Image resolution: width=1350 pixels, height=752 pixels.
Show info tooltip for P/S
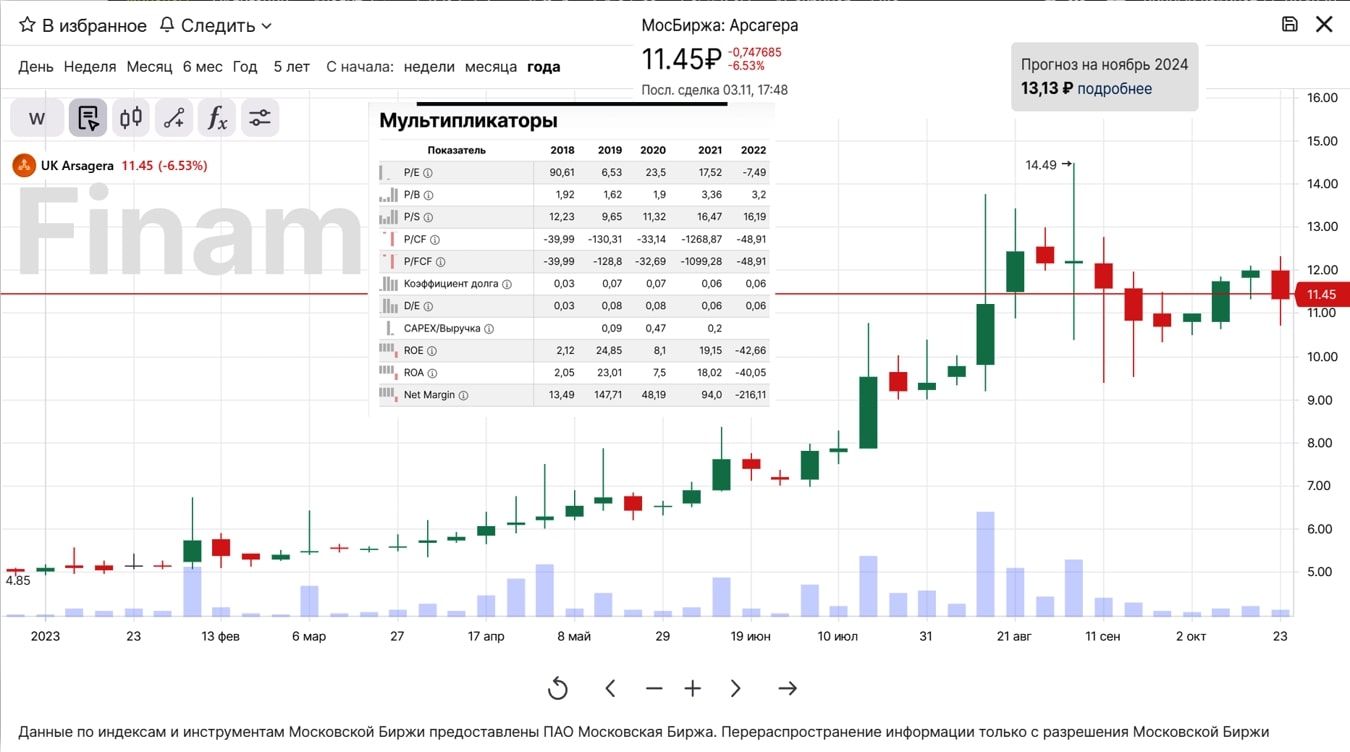coord(428,217)
